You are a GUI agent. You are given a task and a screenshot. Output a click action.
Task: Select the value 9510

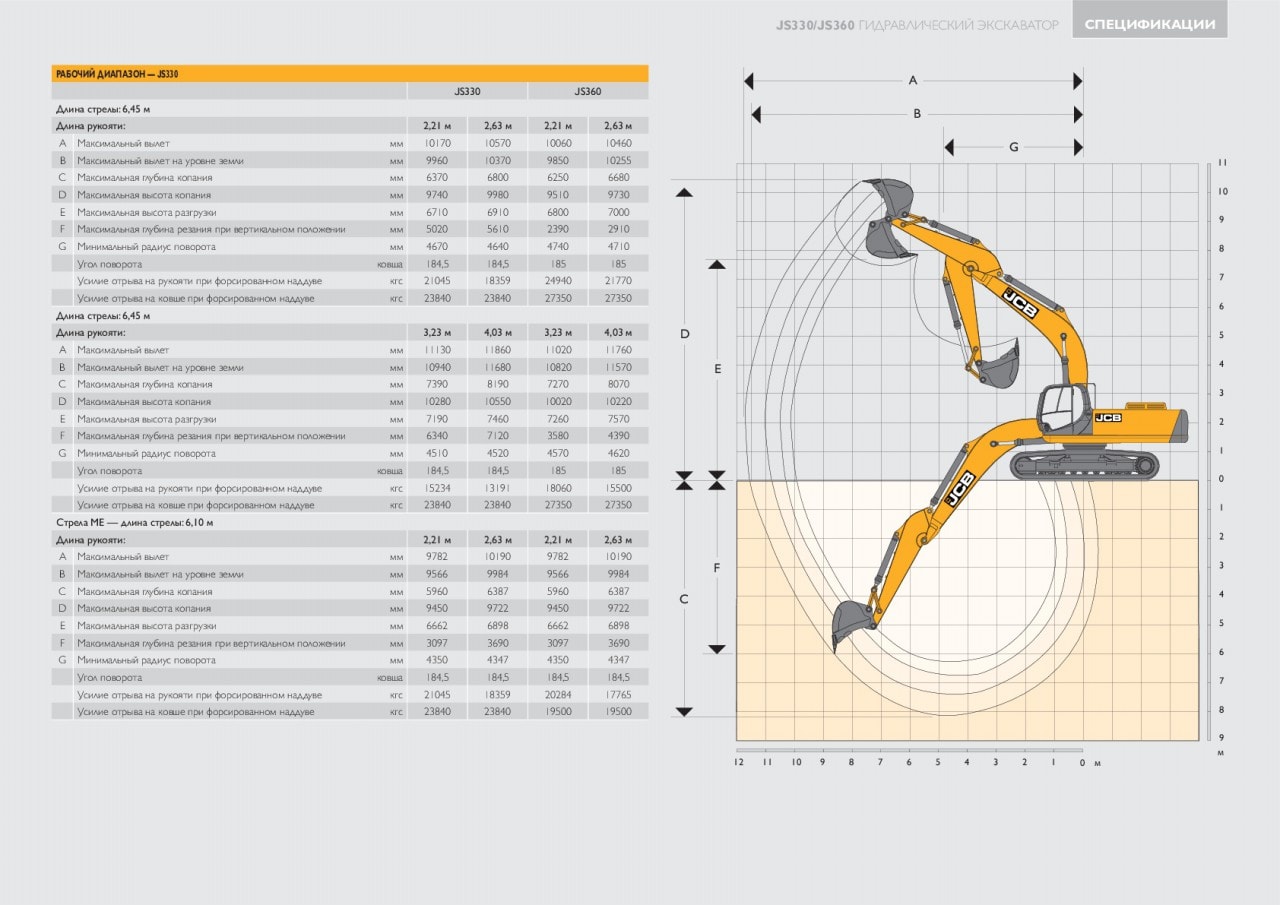tap(558, 194)
